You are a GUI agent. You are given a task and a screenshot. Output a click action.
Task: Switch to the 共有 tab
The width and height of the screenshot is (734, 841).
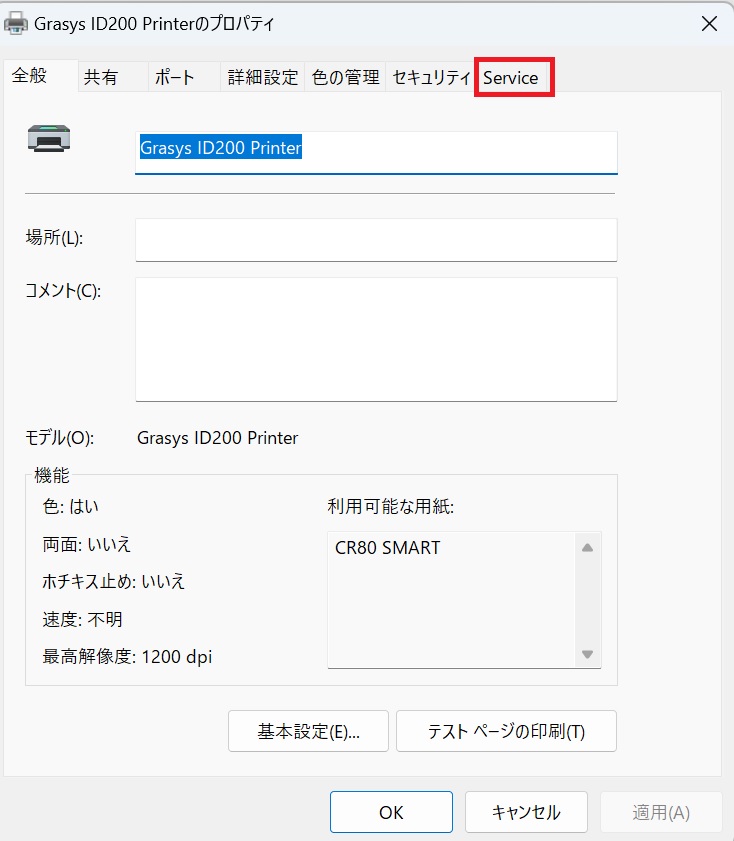(113, 77)
